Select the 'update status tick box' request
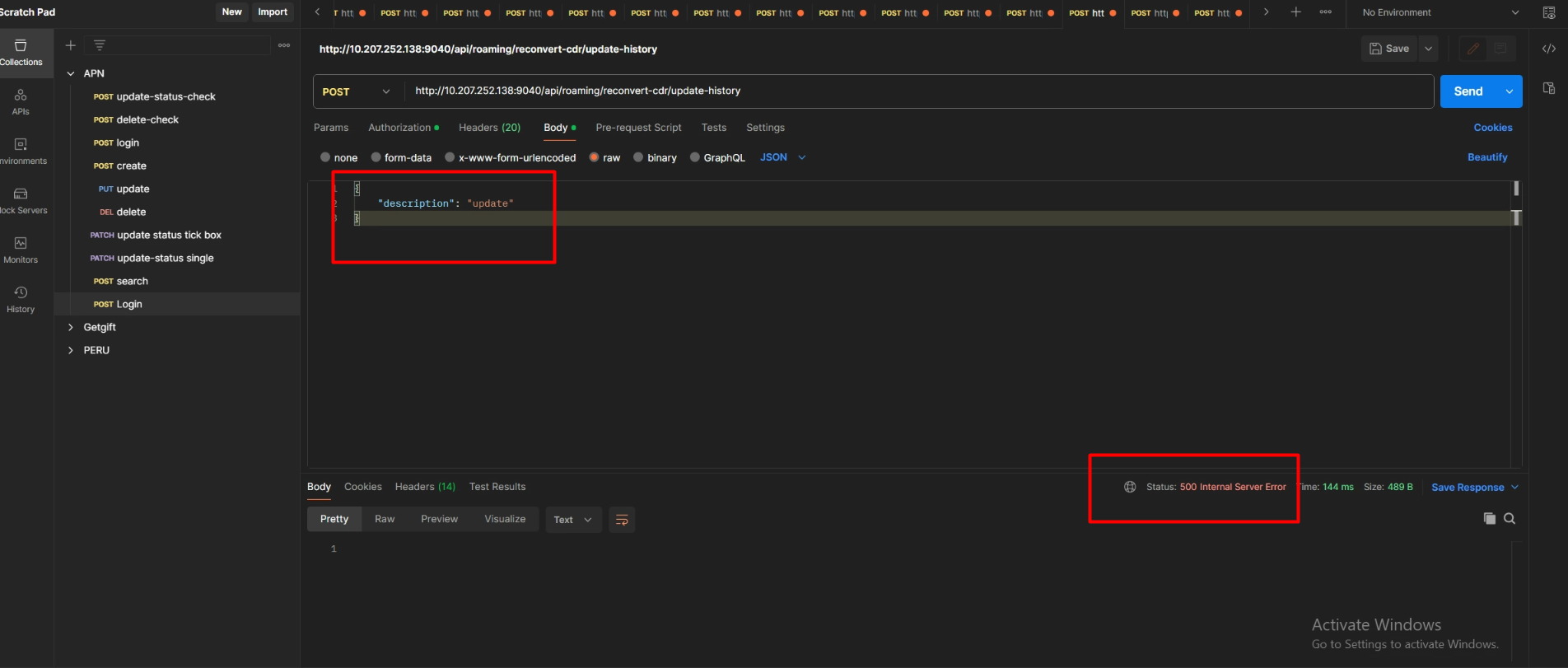Image resolution: width=1568 pixels, height=668 pixels. point(168,235)
